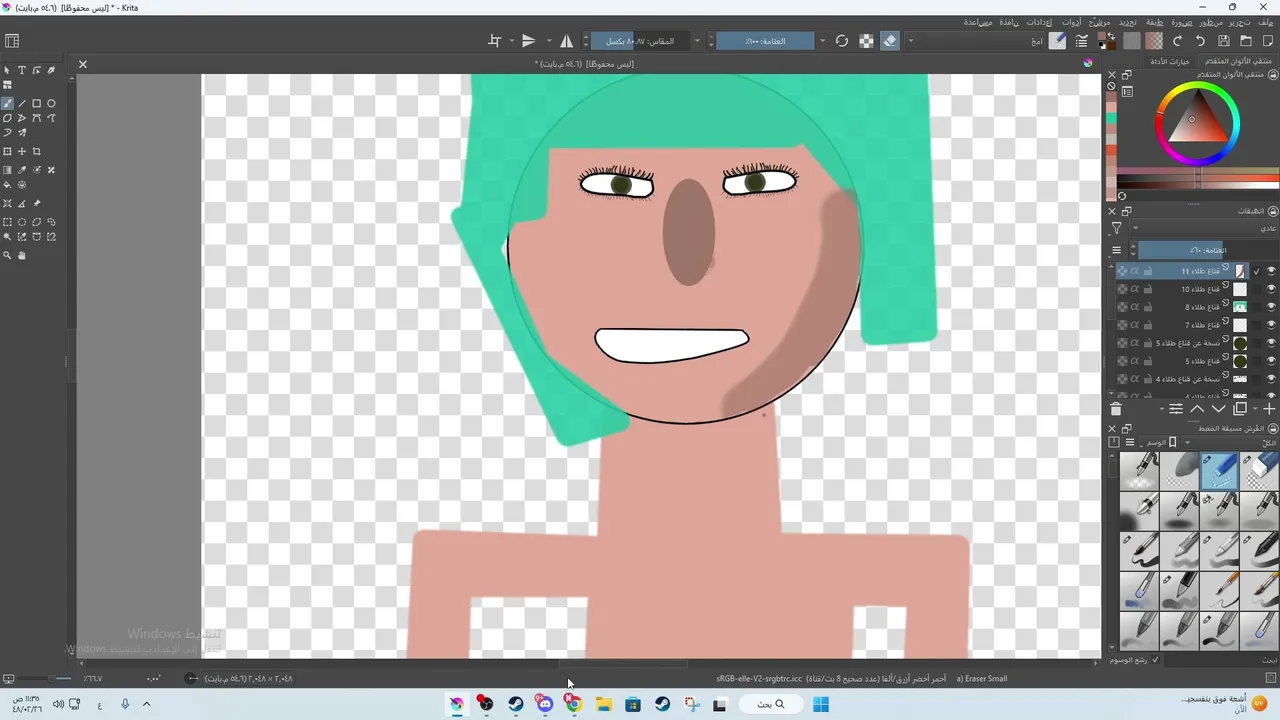Select the Elliptical Selection tool
1280x720 pixels.
[22, 222]
